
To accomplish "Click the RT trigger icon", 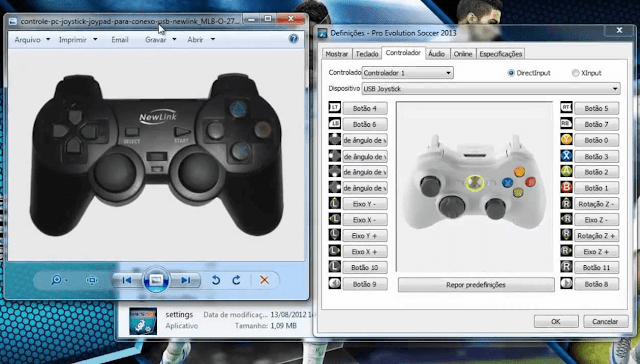I will click(566, 108).
